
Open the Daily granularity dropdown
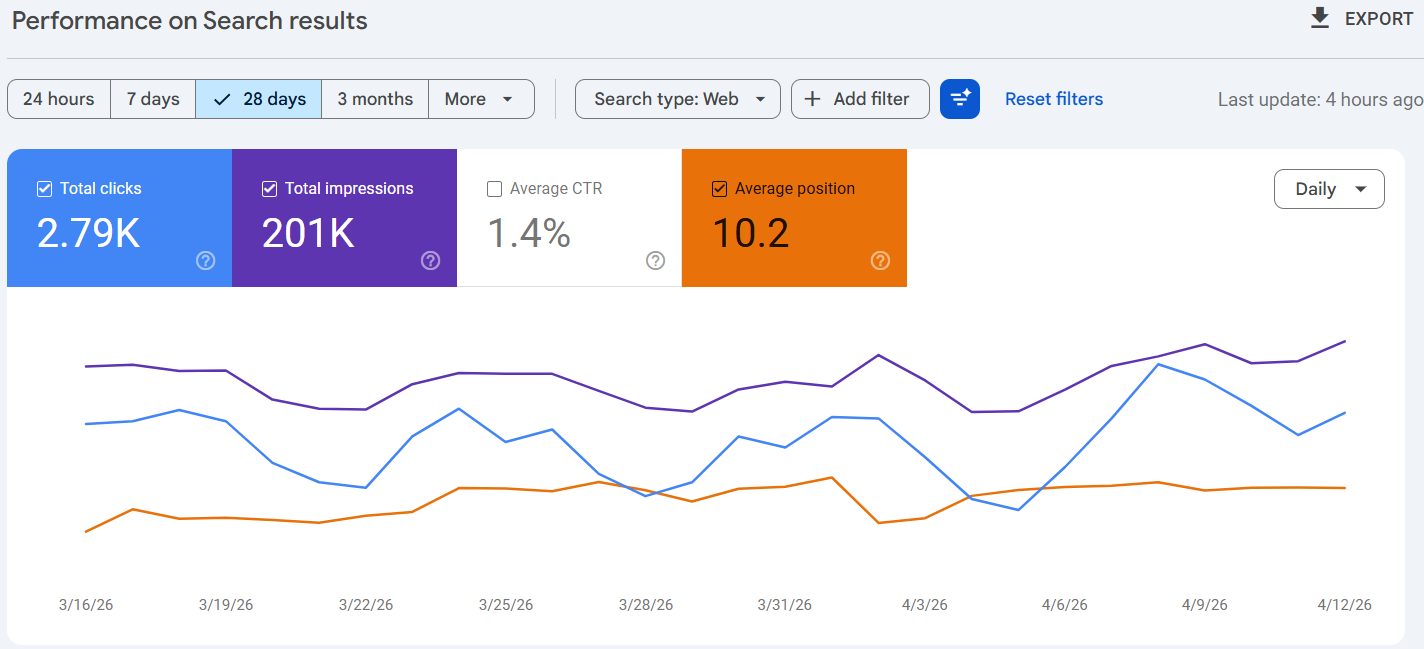(x=1329, y=189)
